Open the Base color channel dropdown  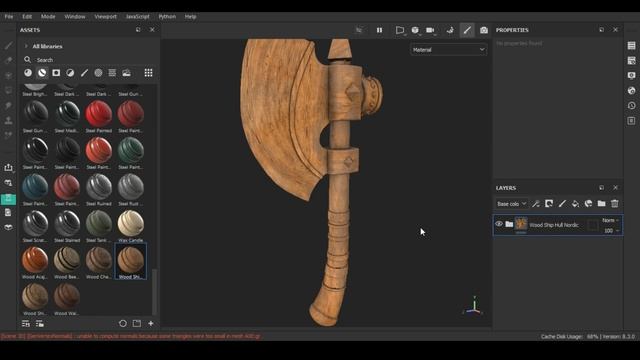tap(511, 203)
